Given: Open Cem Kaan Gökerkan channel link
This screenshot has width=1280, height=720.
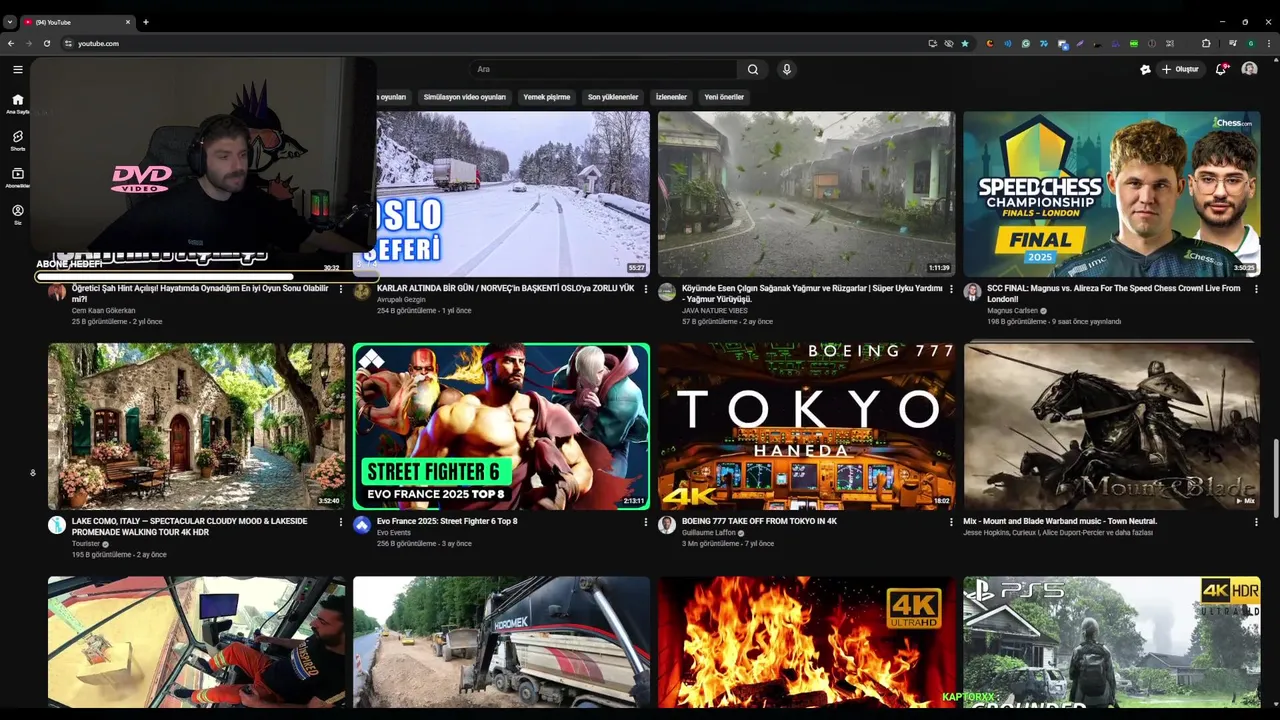Looking at the screenshot, I should [x=103, y=310].
